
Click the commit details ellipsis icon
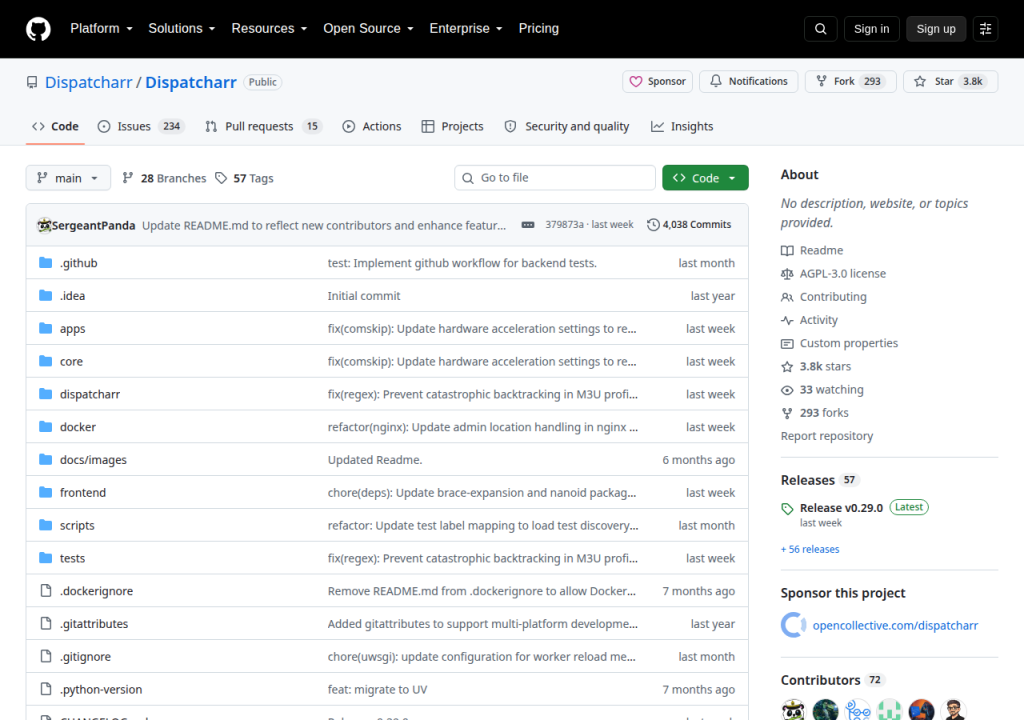[528, 225]
